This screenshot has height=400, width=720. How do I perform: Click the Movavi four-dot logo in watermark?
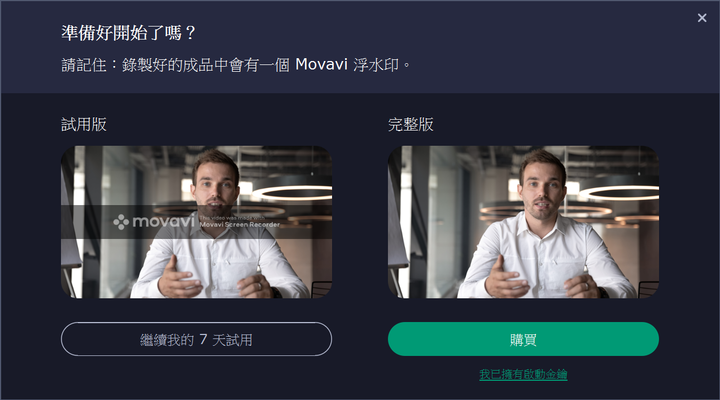coord(121,222)
